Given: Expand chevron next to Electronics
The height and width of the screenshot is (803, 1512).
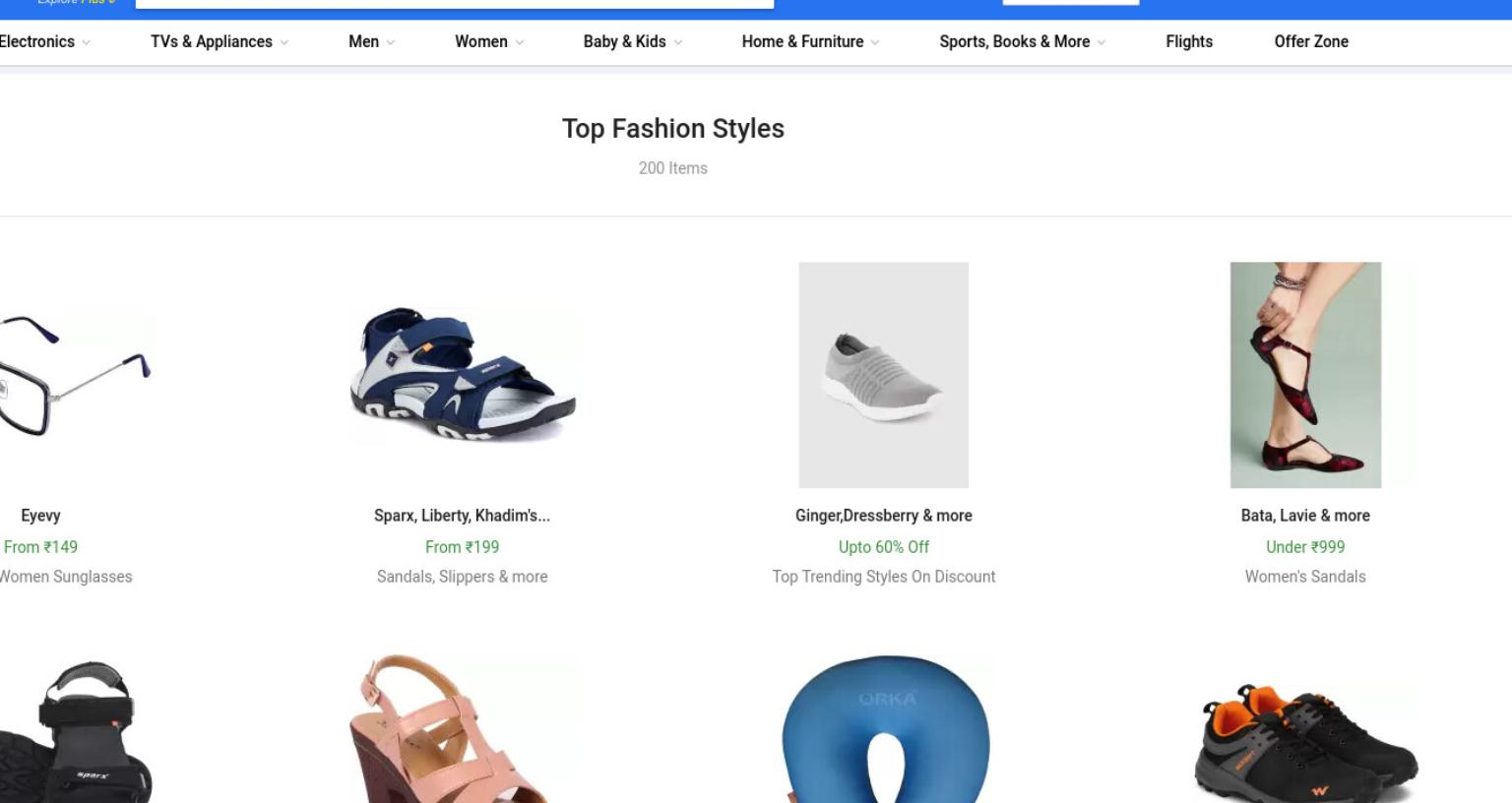Looking at the screenshot, I should pyautogui.click(x=87, y=42).
